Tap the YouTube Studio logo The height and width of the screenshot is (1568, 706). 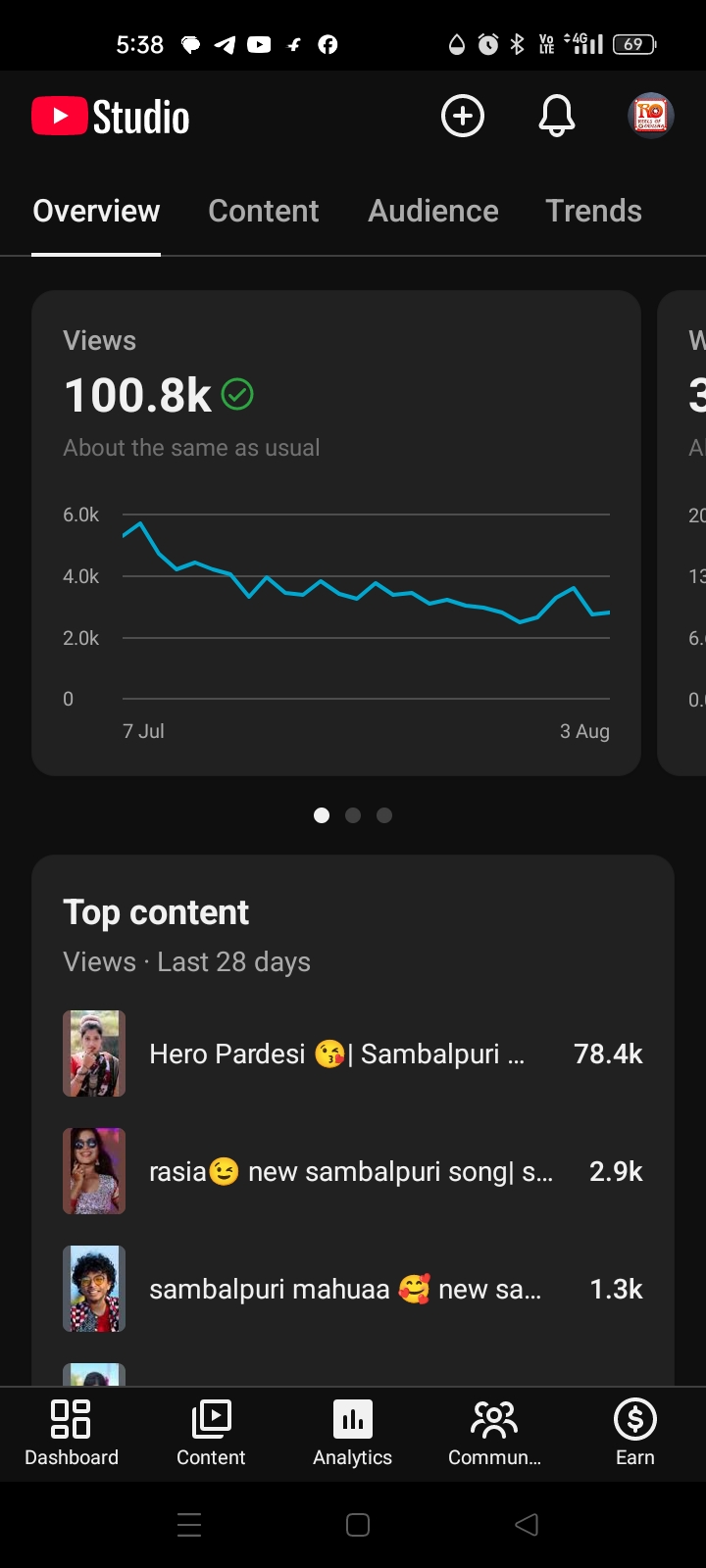click(111, 117)
